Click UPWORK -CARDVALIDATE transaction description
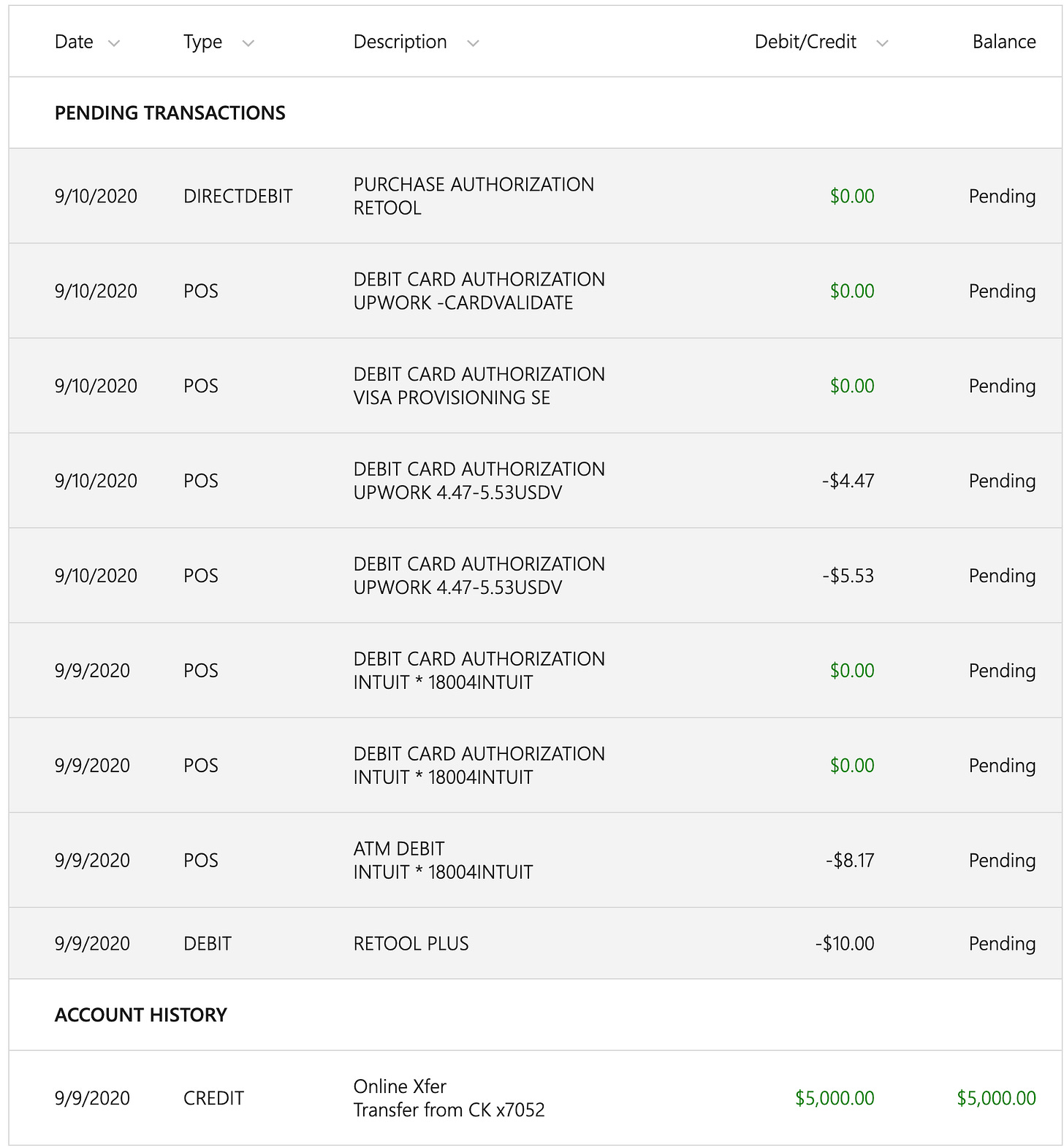Screen dimensions: 1064x1147 click(479, 291)
